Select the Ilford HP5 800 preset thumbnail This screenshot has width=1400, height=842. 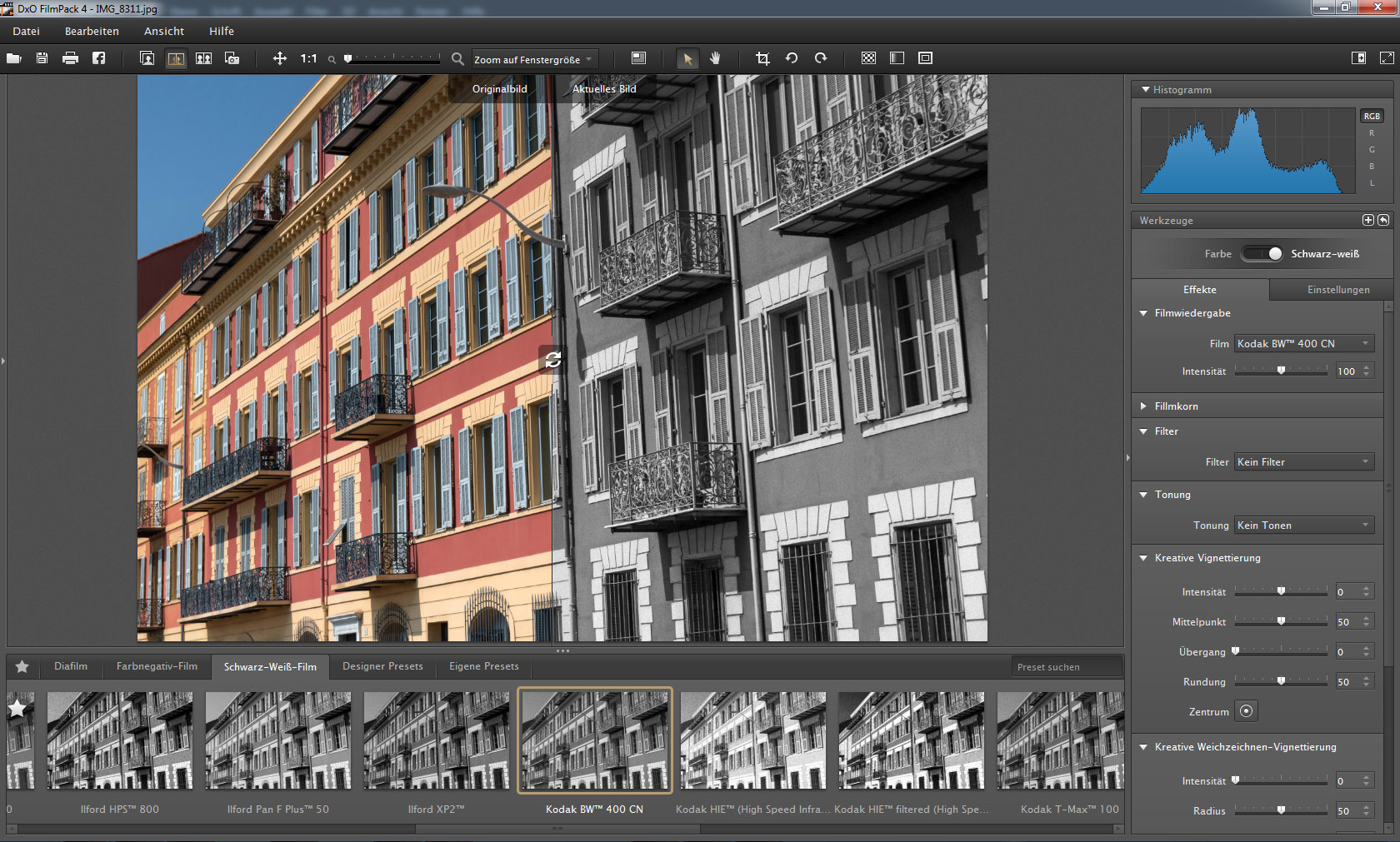[x=119, y=740]
